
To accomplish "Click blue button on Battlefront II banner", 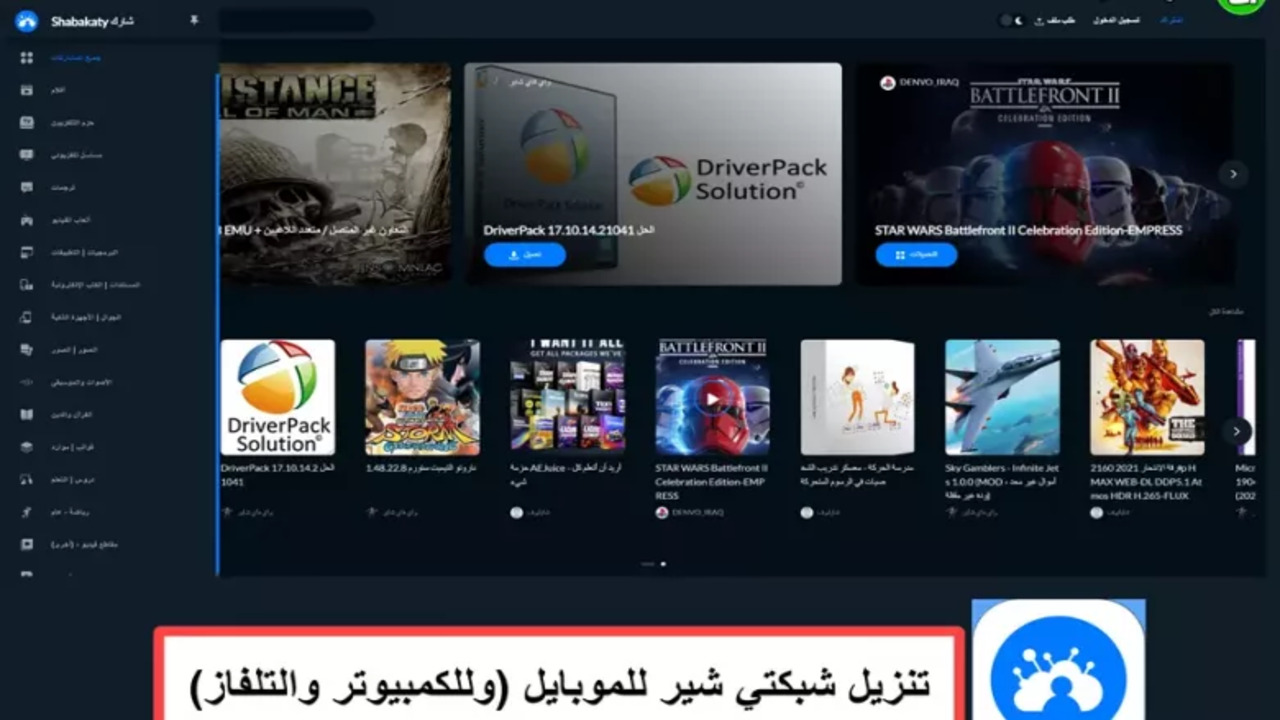I will tap(916, 255).
